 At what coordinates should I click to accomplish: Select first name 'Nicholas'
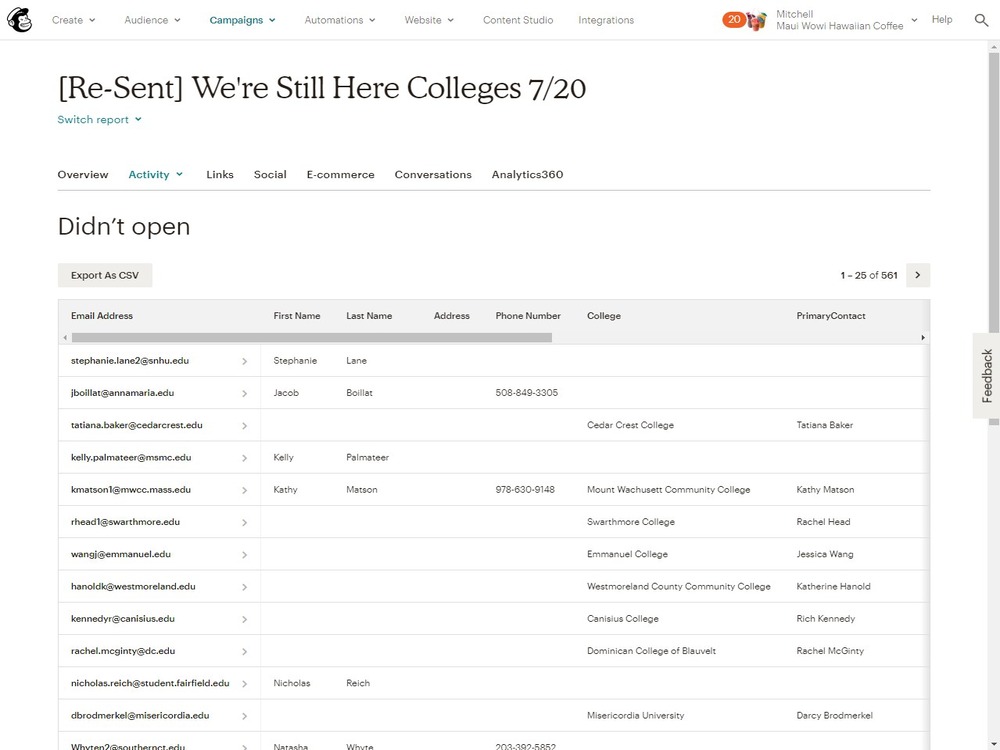click(291, 683)
